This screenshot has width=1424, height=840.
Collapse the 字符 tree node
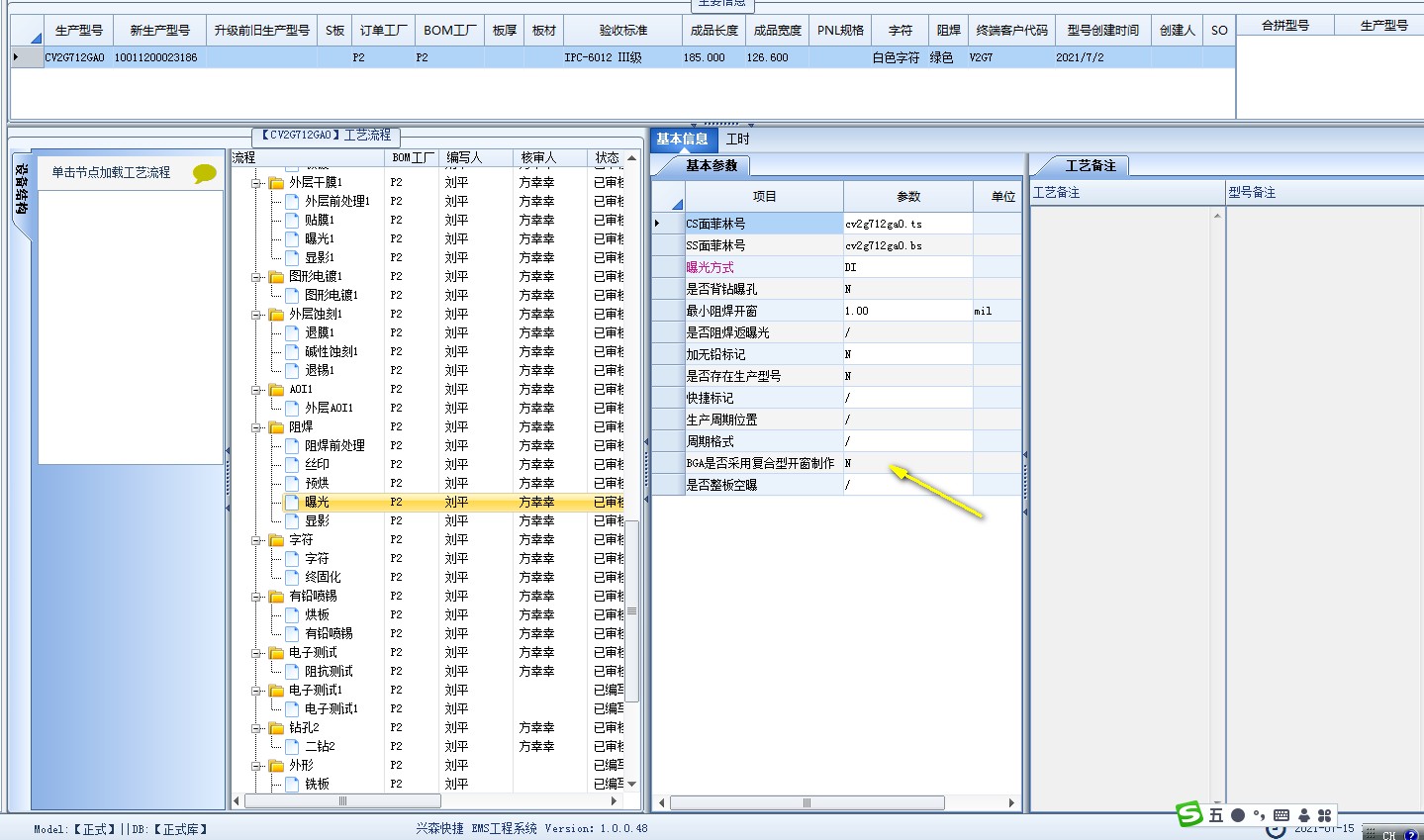click(x=256, y=540)
